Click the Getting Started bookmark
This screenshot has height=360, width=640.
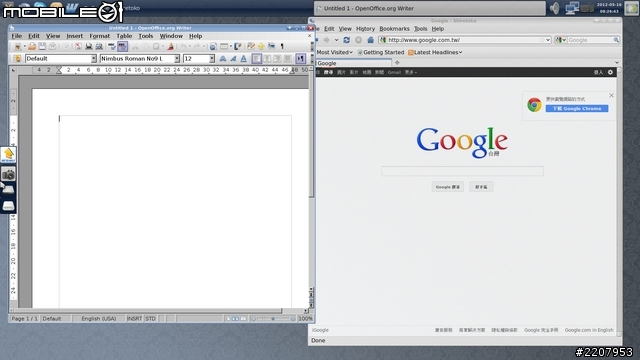(381, 53)
